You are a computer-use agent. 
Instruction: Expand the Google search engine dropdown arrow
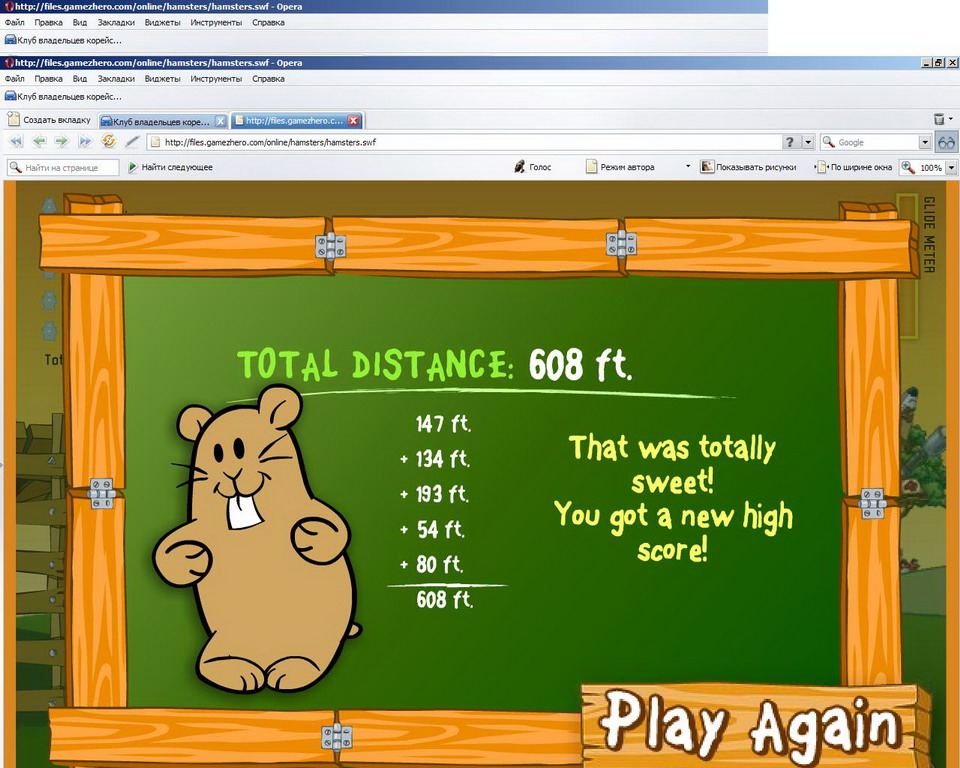(x=925, y=142)
